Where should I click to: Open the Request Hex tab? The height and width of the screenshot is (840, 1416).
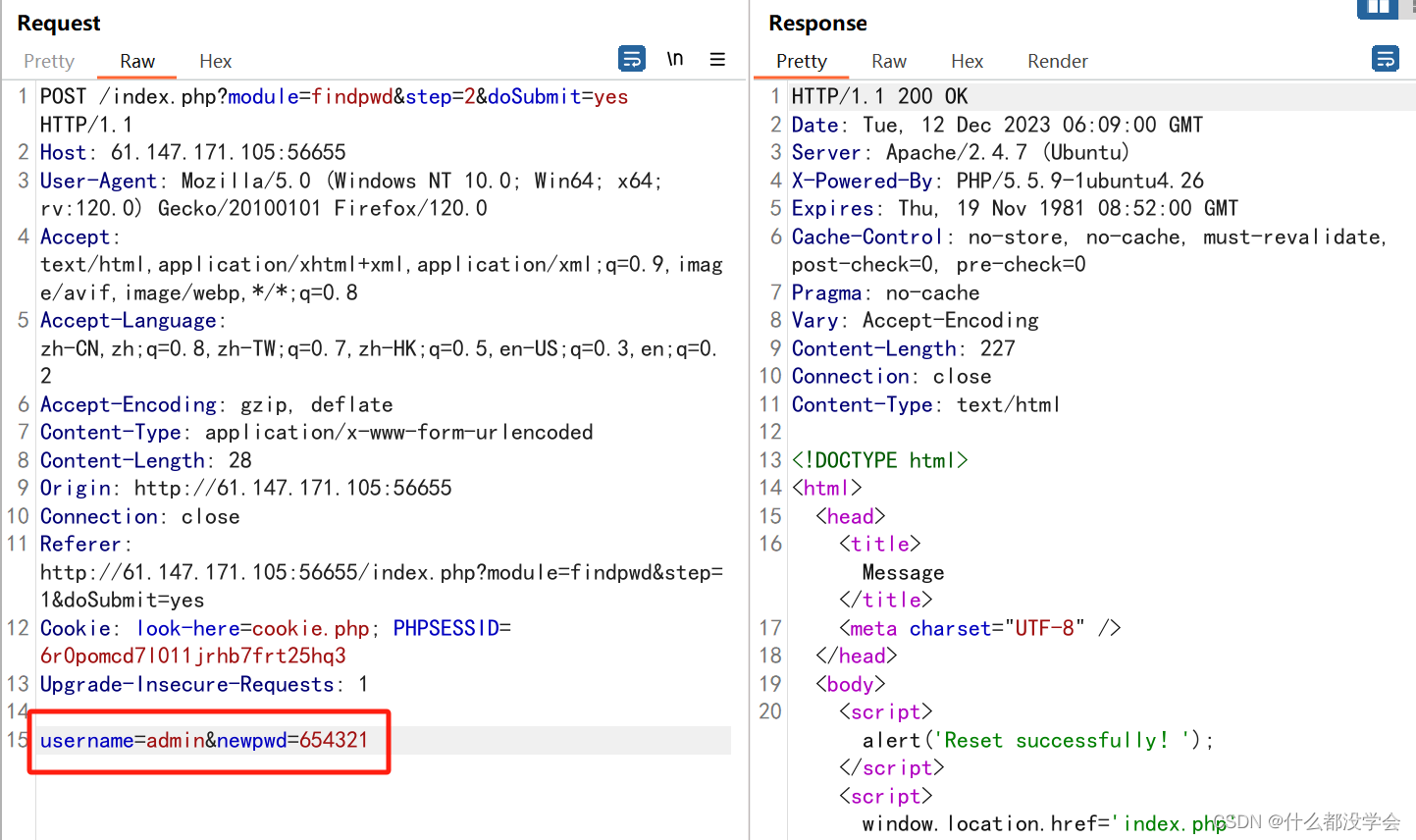pos(215,61)
